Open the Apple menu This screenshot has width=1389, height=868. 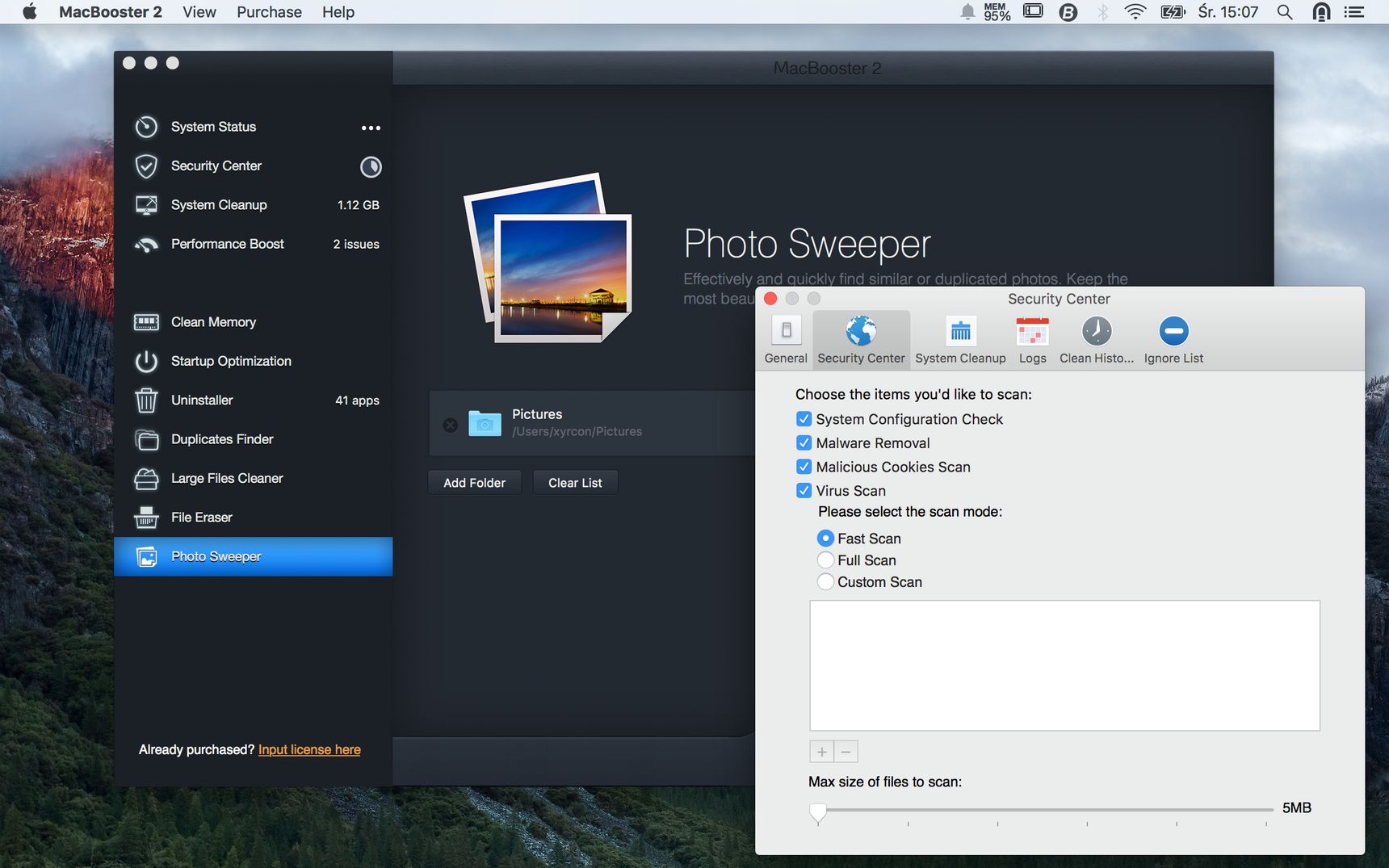[30, 11]
